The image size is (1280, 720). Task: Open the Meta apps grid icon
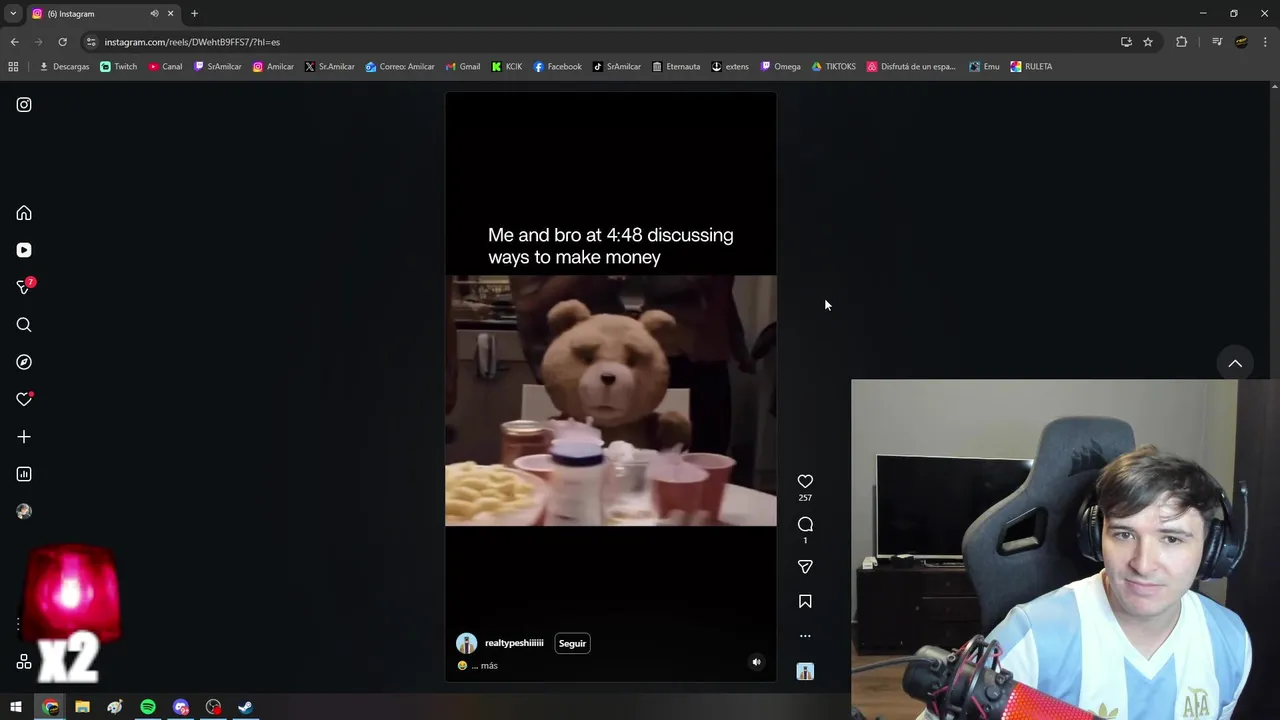tap(24, 662)
